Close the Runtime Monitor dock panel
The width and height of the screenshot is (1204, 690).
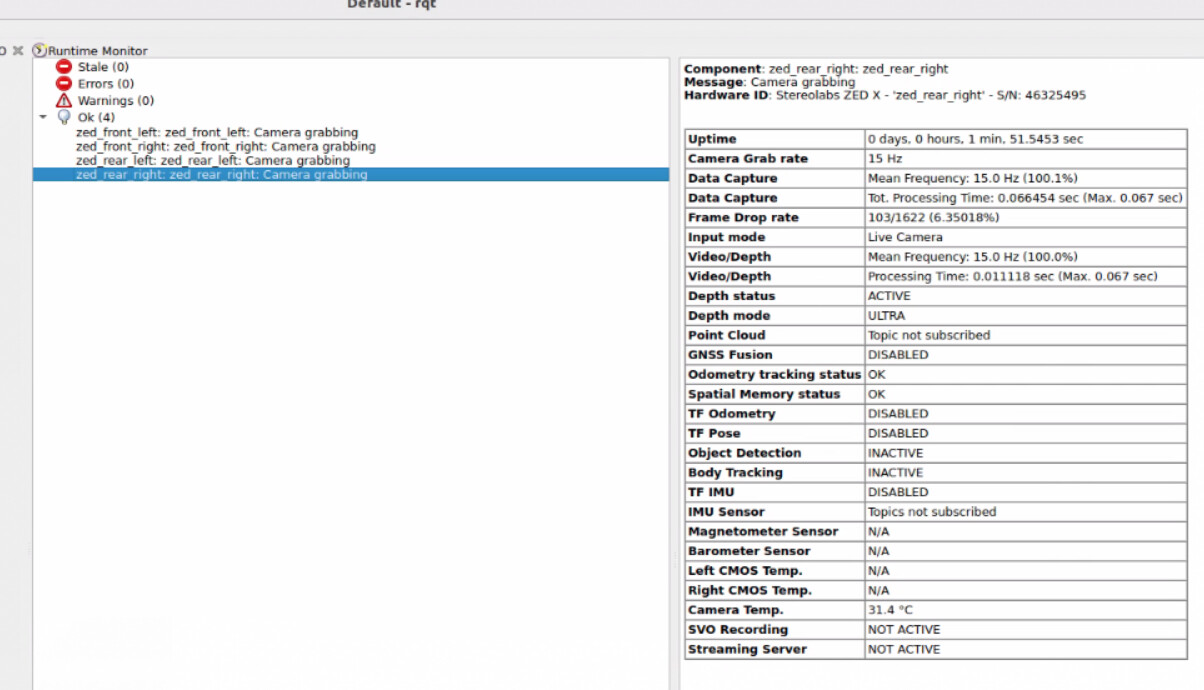pyautogui.click(x=18, y=50)
